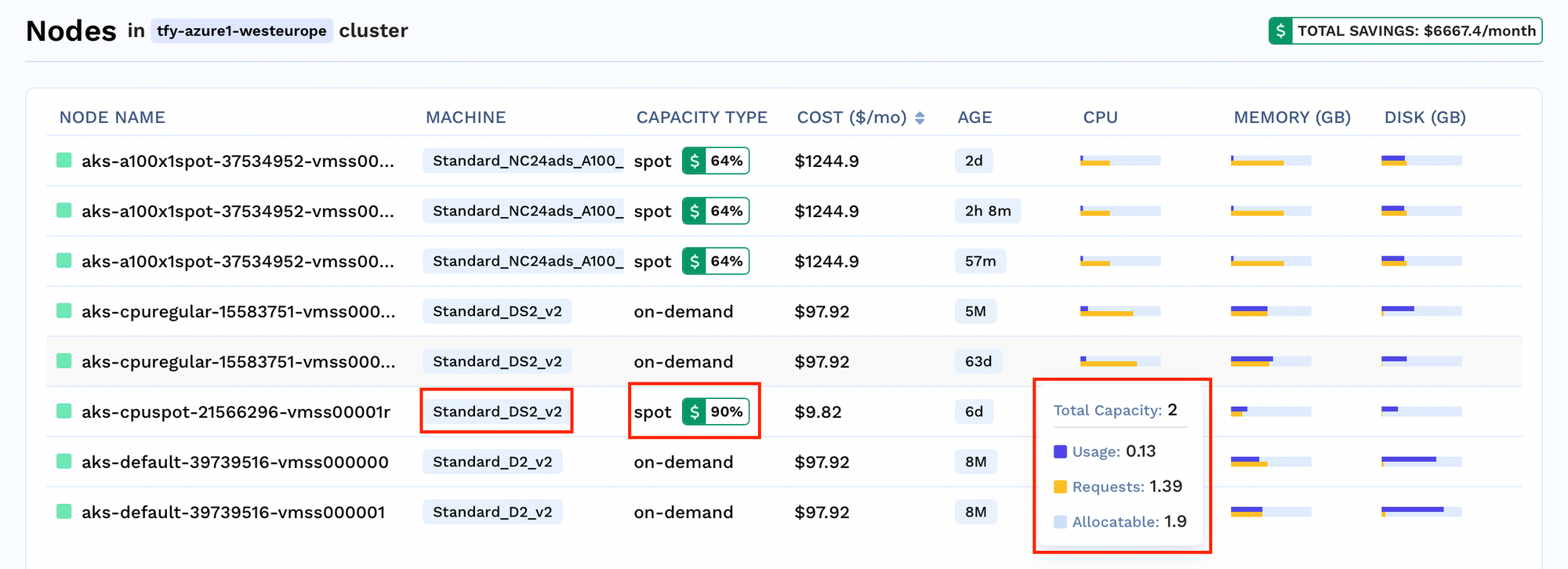Image resolution: width=1568 pixels, height=569 pixels.
Task: Click green status square of aks-default-39739516-vmss000001
Action: click(x=64, y=512)
